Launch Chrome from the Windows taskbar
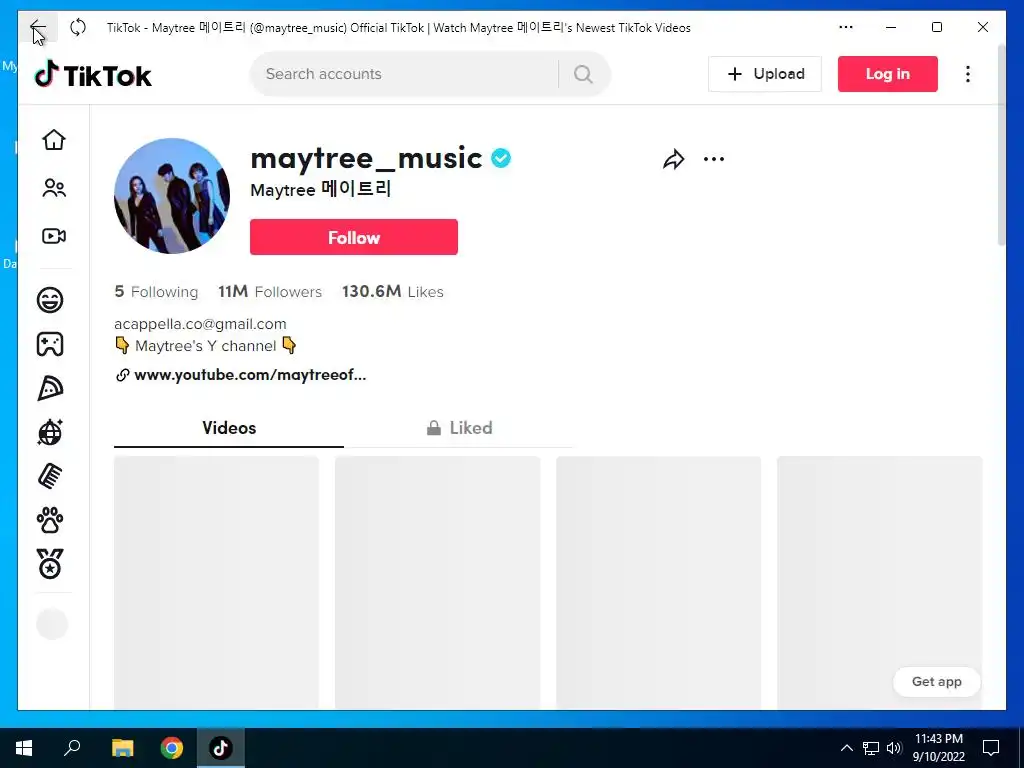The height and width of the screenshot is (768, 1024). pyautogui.click(x=172, y=748)
